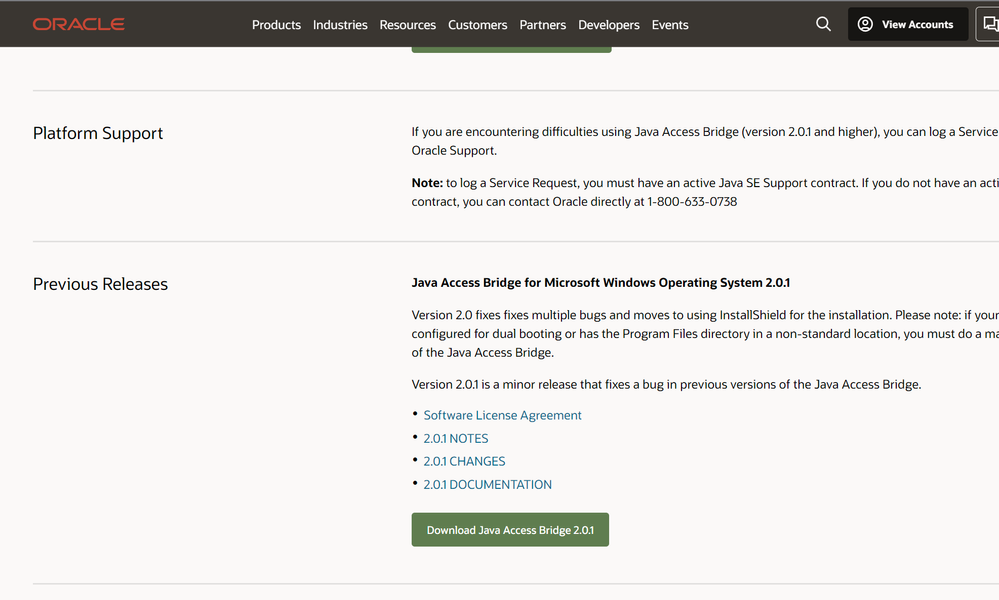This screenshot has height=600, width=999.
Task: Open the Software License Agreement link
Action: pyautogui.click(x=502, y=415)
